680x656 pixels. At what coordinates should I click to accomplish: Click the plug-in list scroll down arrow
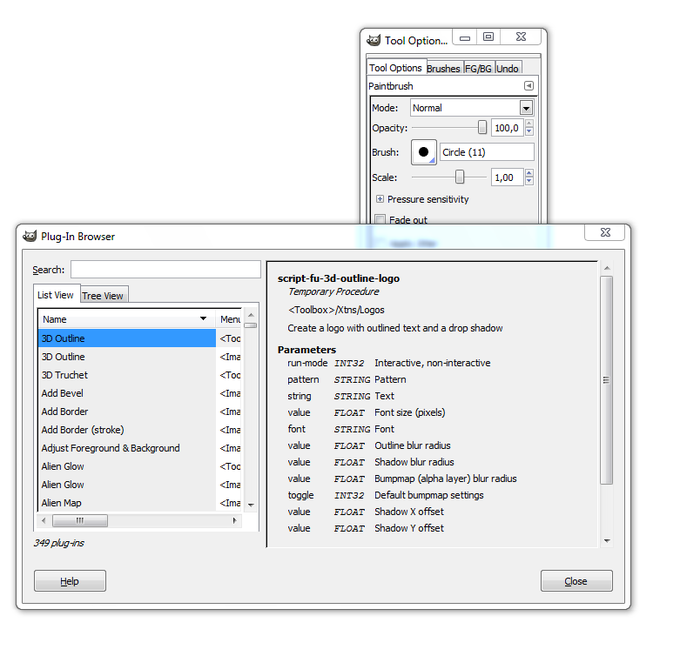point(251,505)
